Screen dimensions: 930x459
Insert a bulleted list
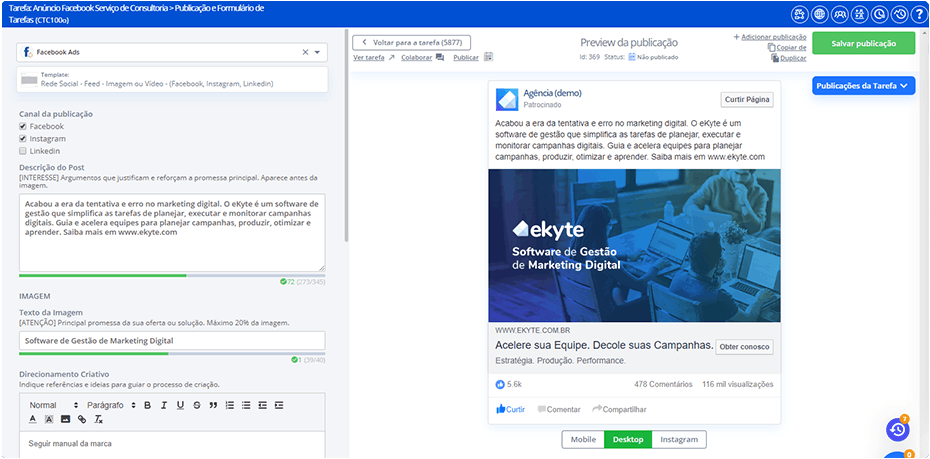click(x=246, y=405)
